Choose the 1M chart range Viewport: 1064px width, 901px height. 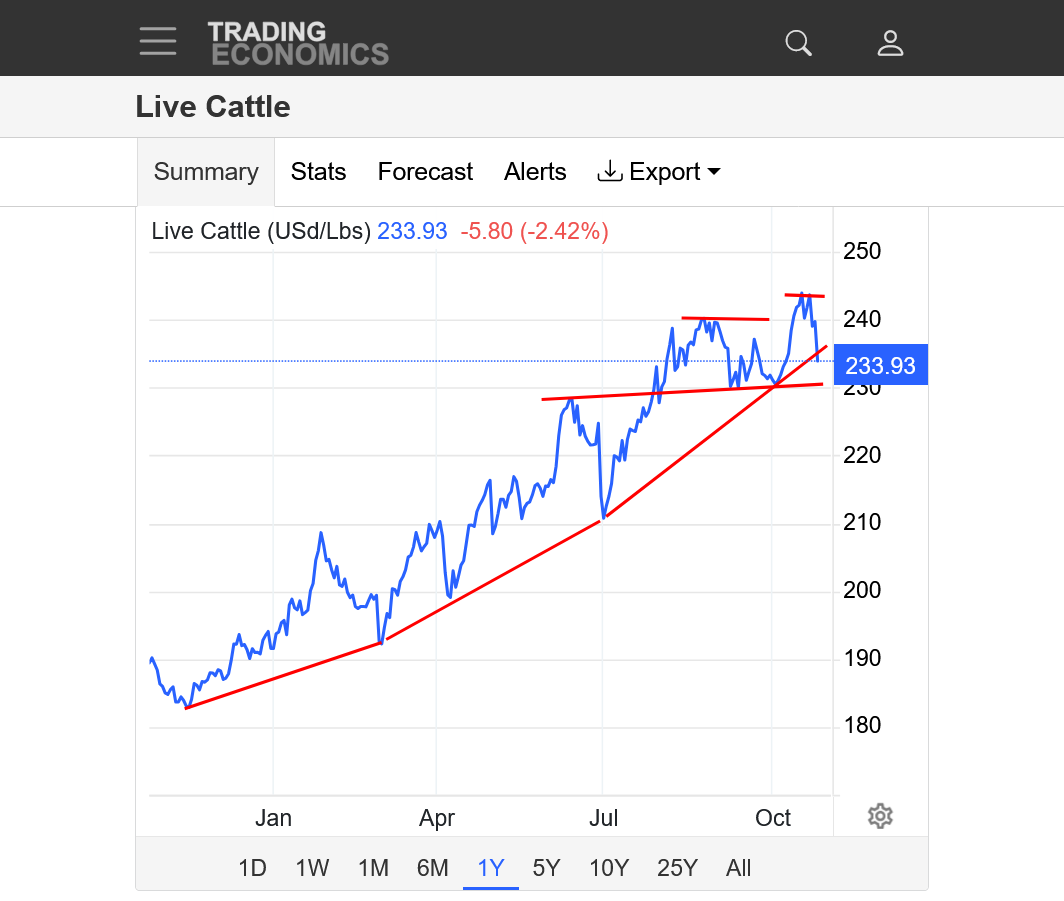(373, 868)
